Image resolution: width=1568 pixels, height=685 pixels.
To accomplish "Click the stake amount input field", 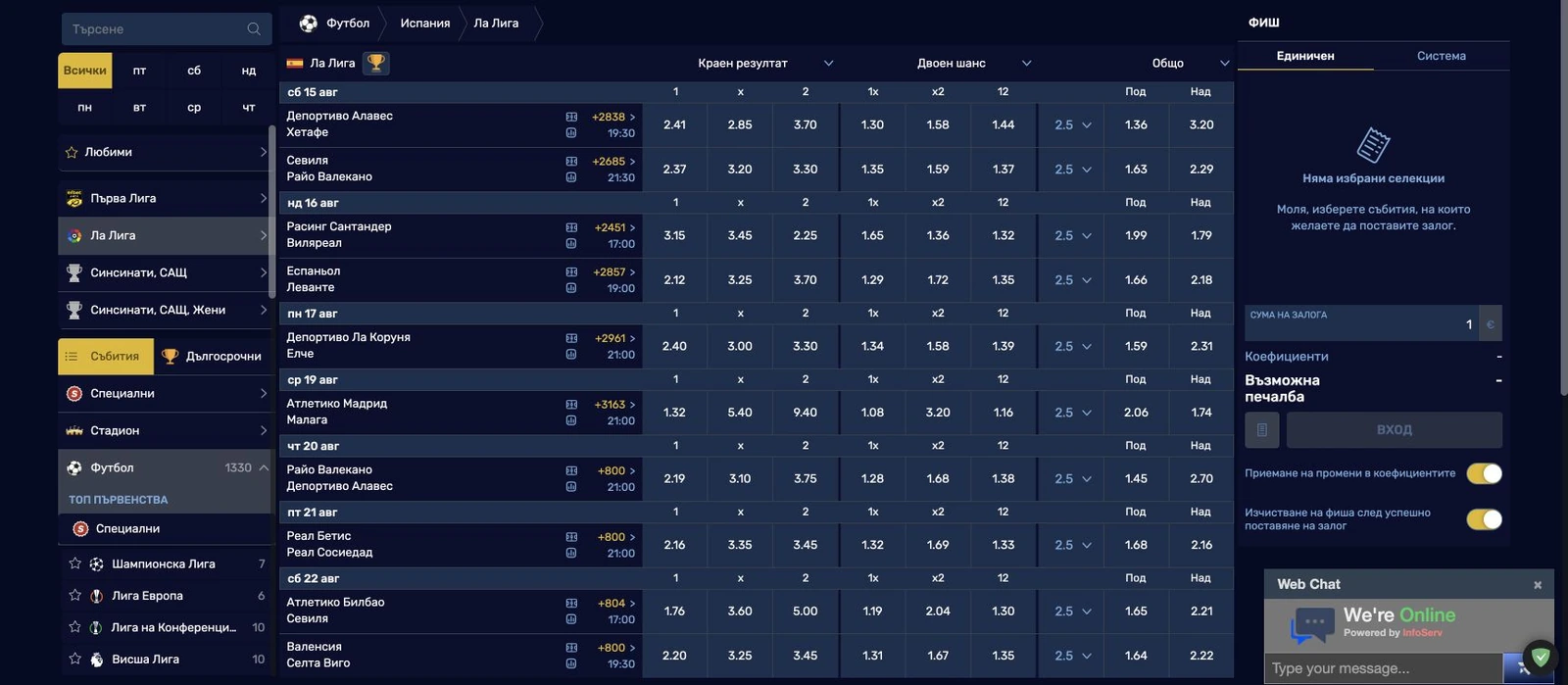I will click(x=1362, y=324).
